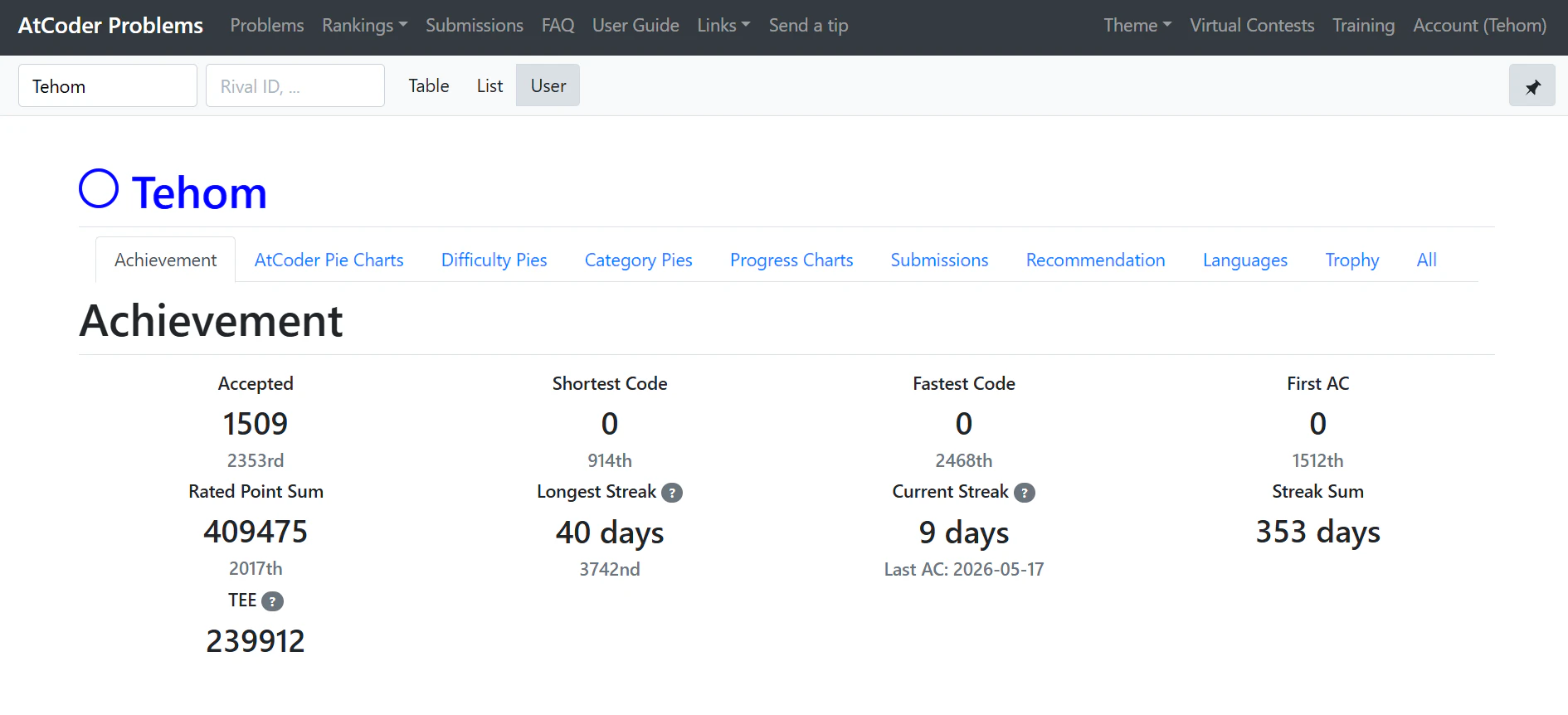1568x715 pixels.
Task: Open the Category Pies tab
Action: click(639, 260)
